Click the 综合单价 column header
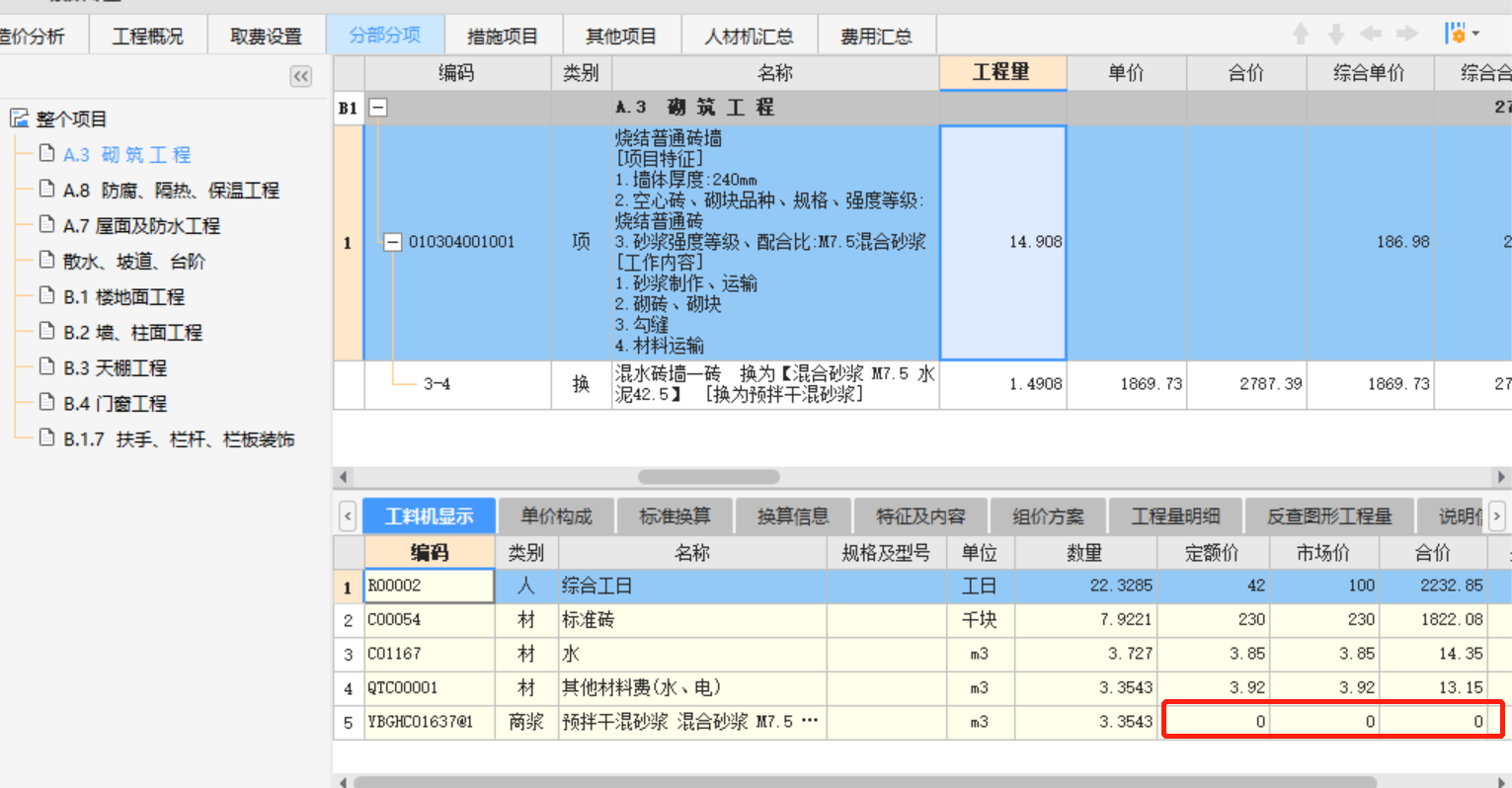 [x=1369, y=72]
